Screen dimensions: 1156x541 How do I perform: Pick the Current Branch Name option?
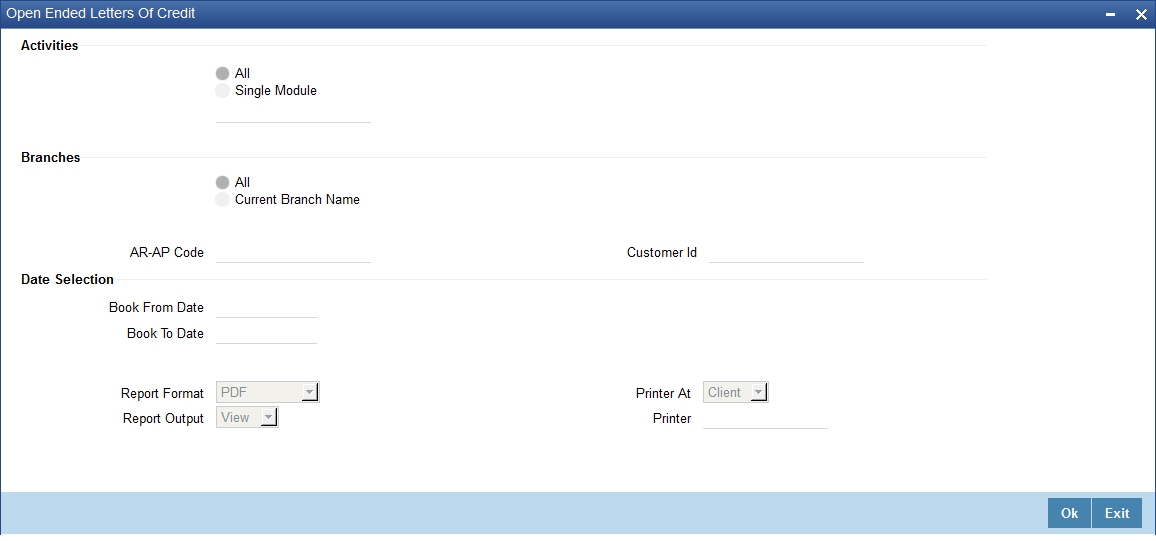222,200
